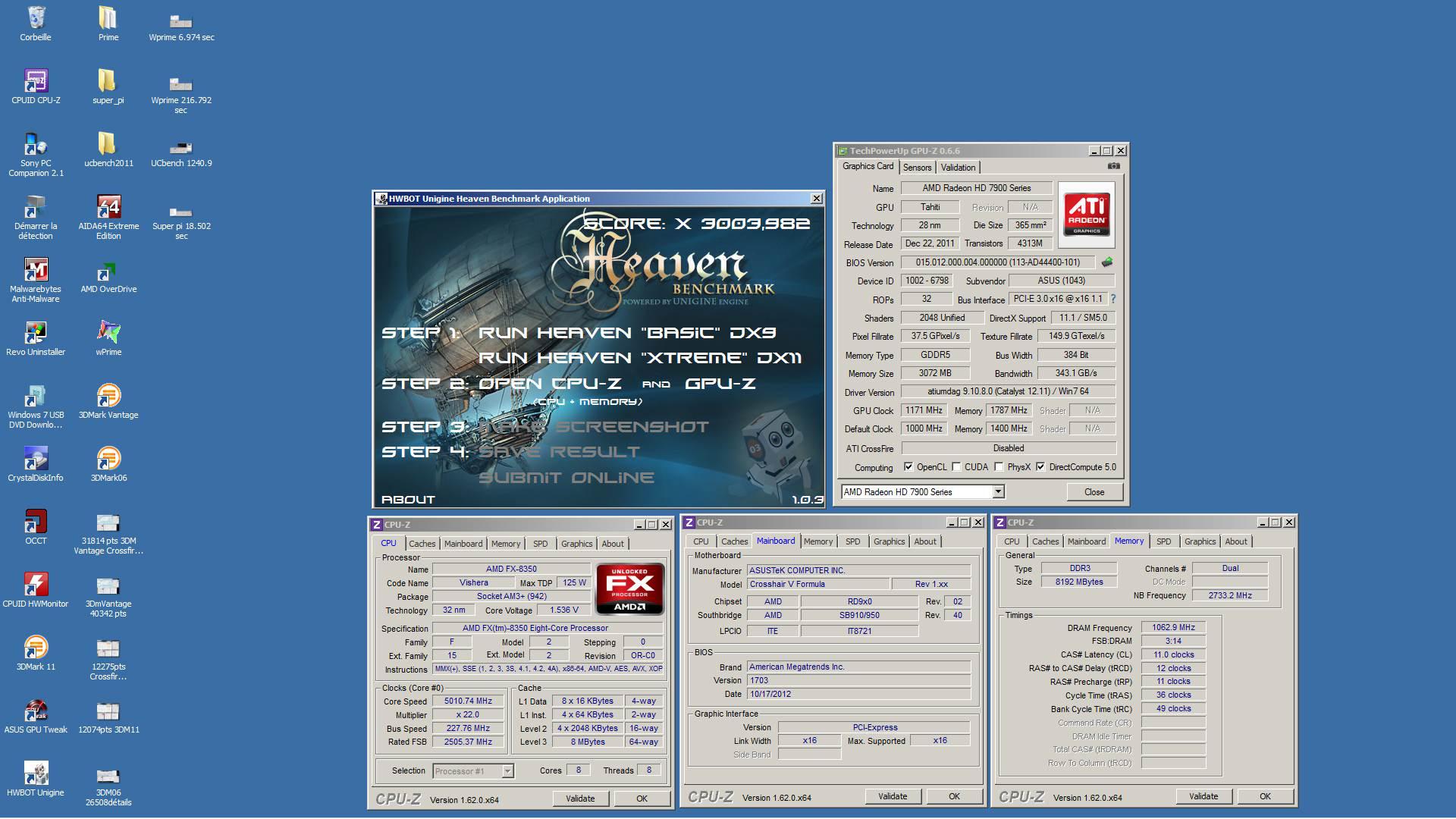Click RUN HEAVEN "XTREME" DX11
Image resolution: width=1456 pixels, height=819 pixels.
click(x=640, y=358)
